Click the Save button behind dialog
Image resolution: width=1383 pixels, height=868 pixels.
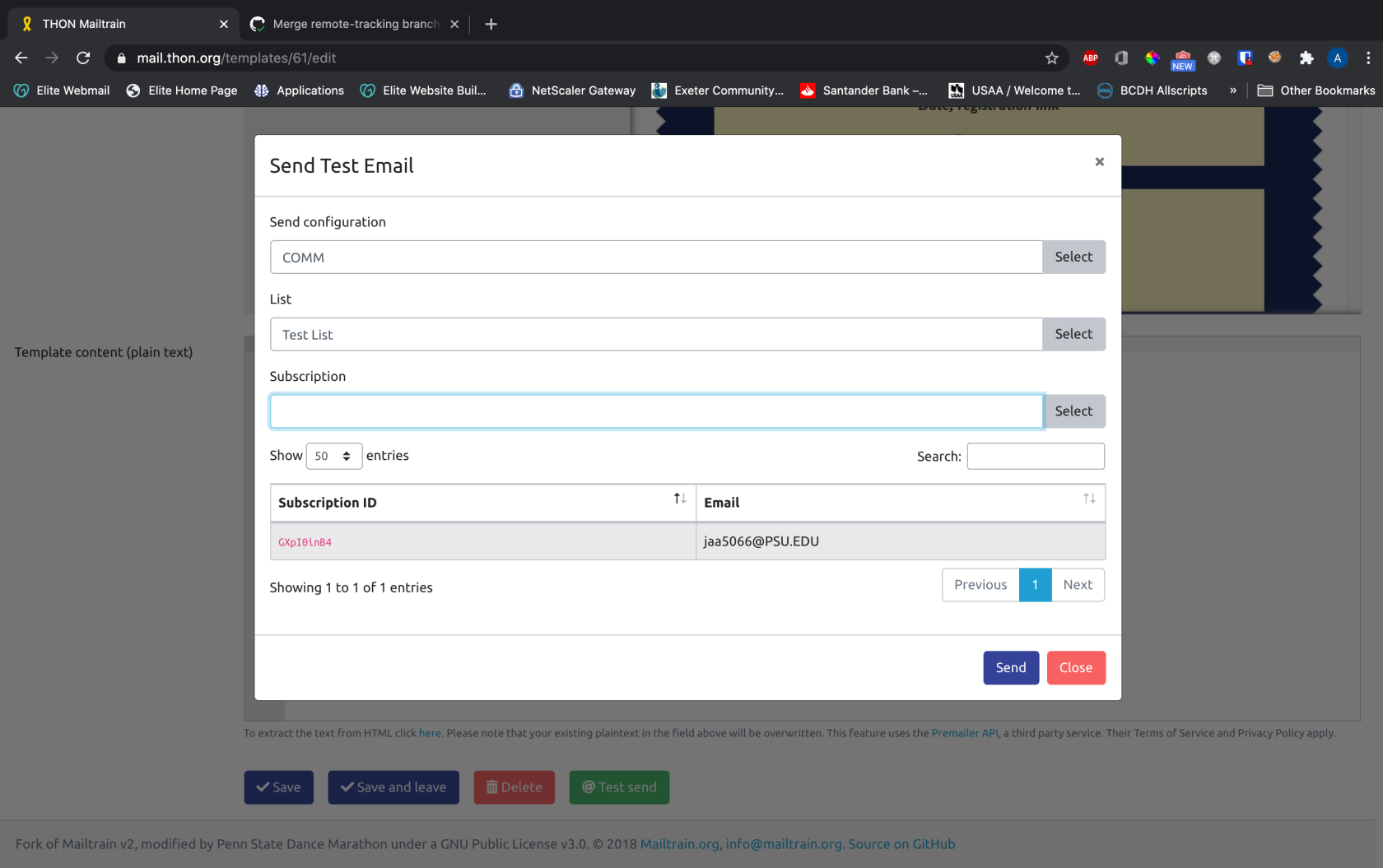click(278, 787)
